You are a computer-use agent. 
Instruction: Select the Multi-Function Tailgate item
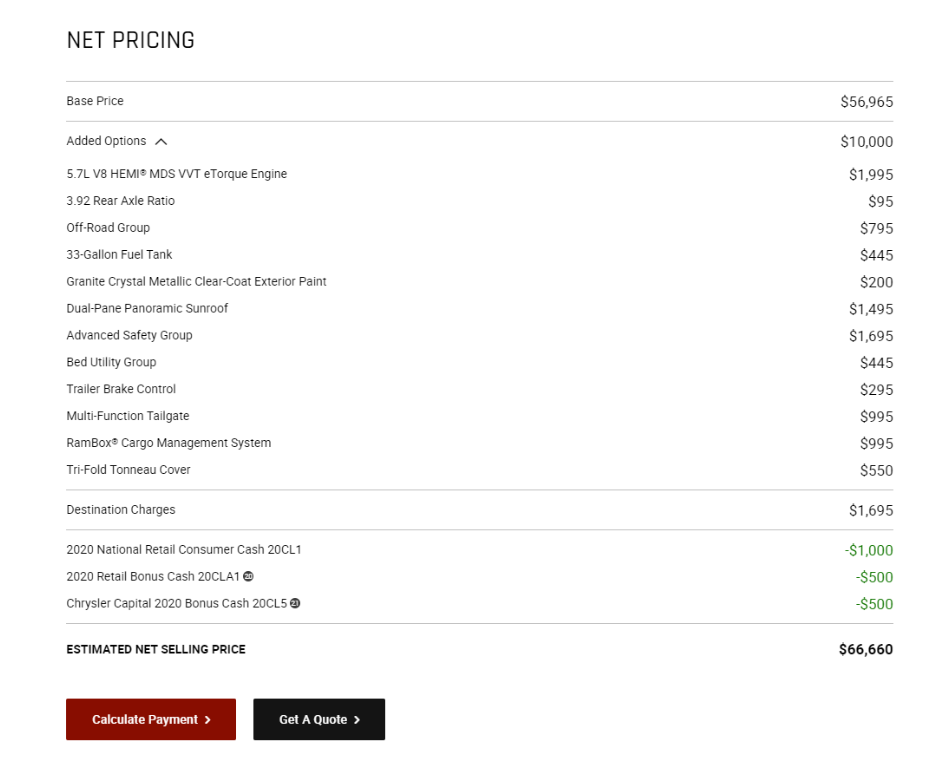pos(128,416)
